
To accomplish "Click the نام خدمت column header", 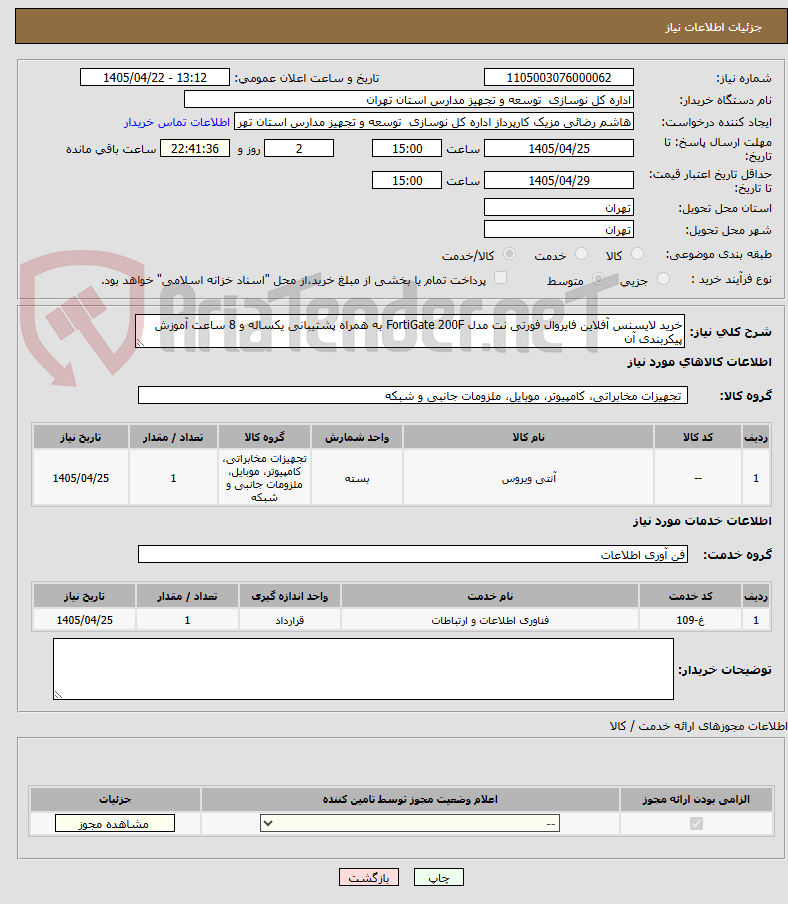I will (x=490, y=596).
